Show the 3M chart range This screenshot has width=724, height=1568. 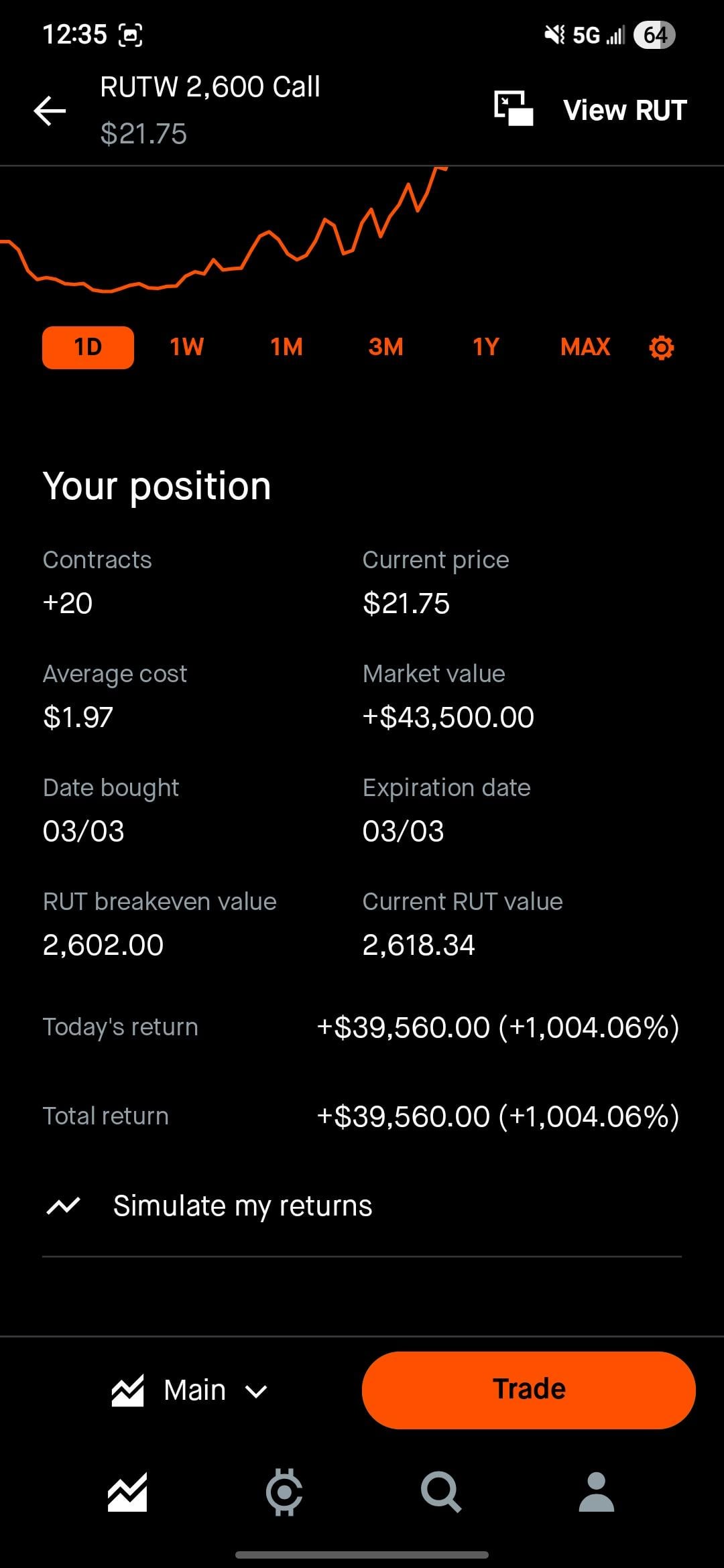[386, 348]
